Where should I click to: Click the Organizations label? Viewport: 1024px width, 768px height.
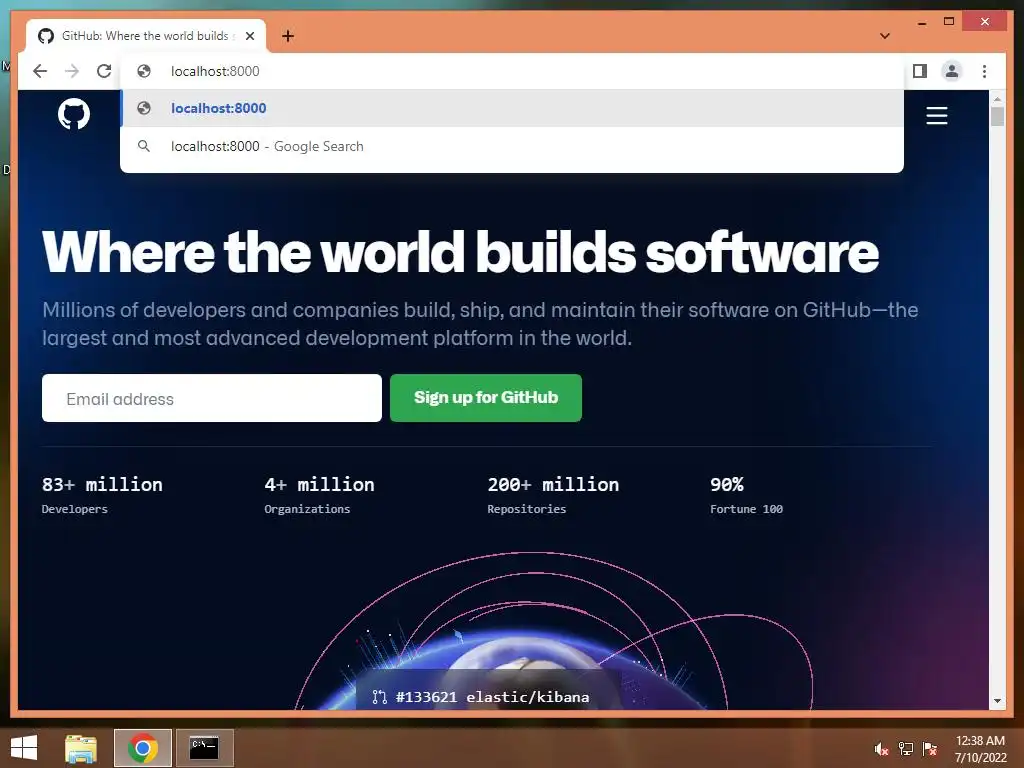pos(307,509)
